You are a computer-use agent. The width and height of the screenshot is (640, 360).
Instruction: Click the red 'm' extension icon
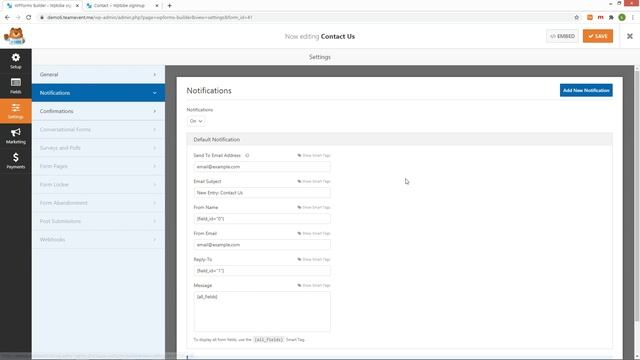click(x=600, y=18)
